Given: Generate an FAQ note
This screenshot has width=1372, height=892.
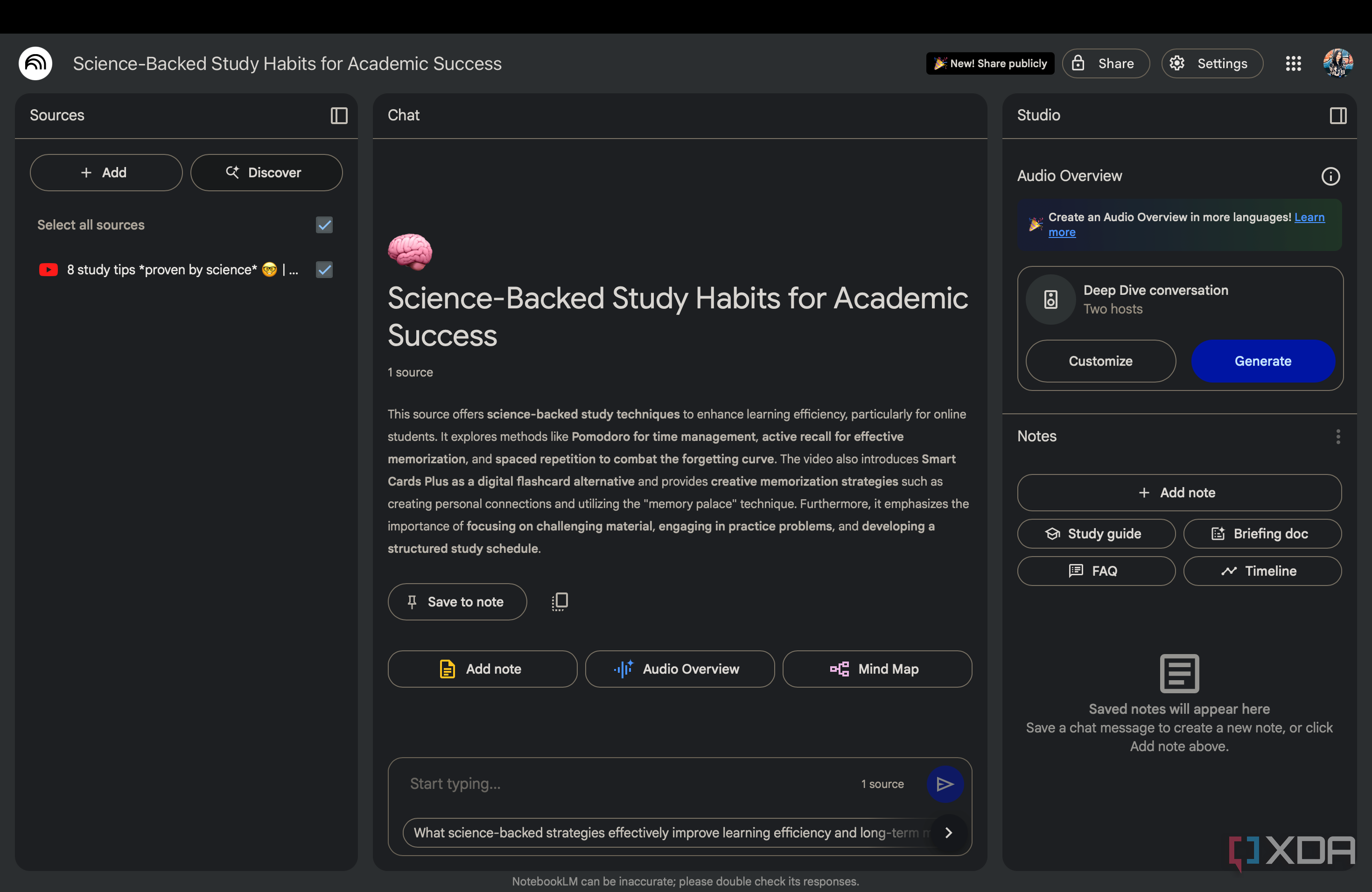Looking at the screenshot, I should [1096, 571].
